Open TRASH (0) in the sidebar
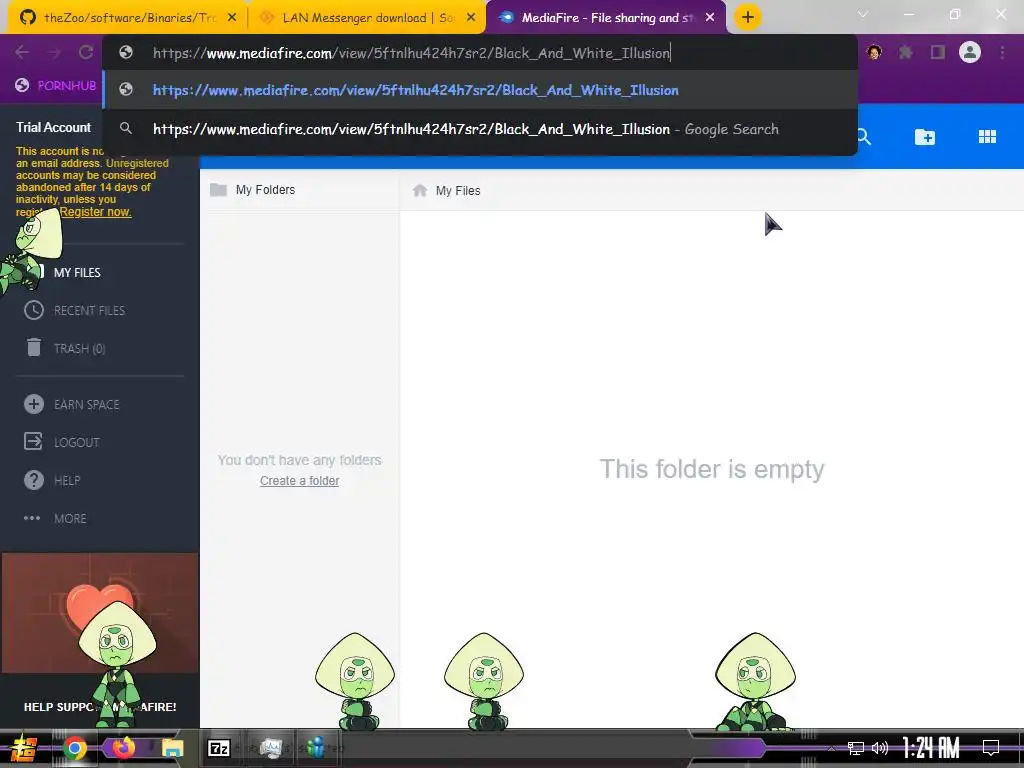This screenshot has height=768, width=1024. tap(80, 348)
